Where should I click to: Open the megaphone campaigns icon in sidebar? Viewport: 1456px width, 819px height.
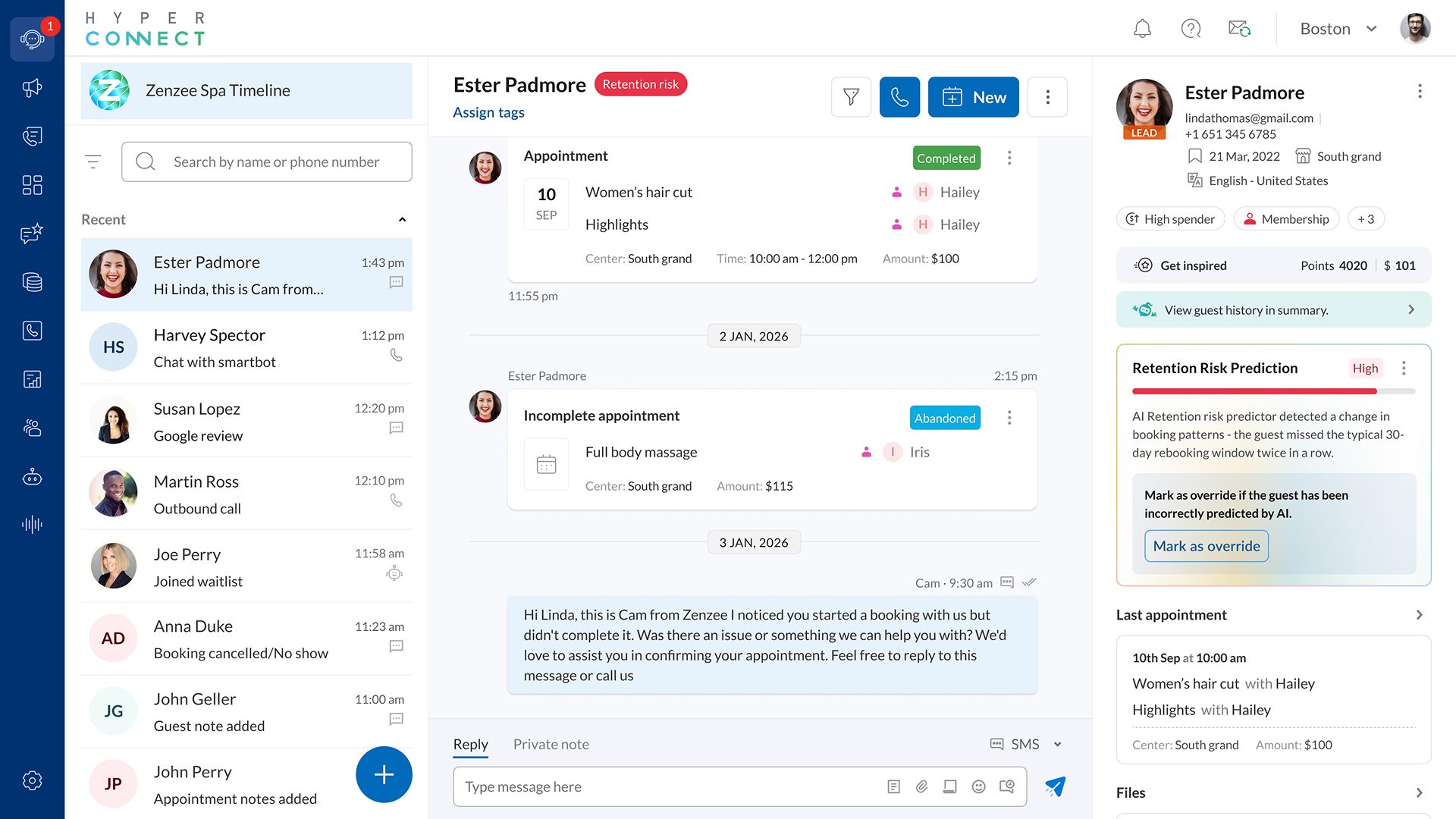pos(32,88)
